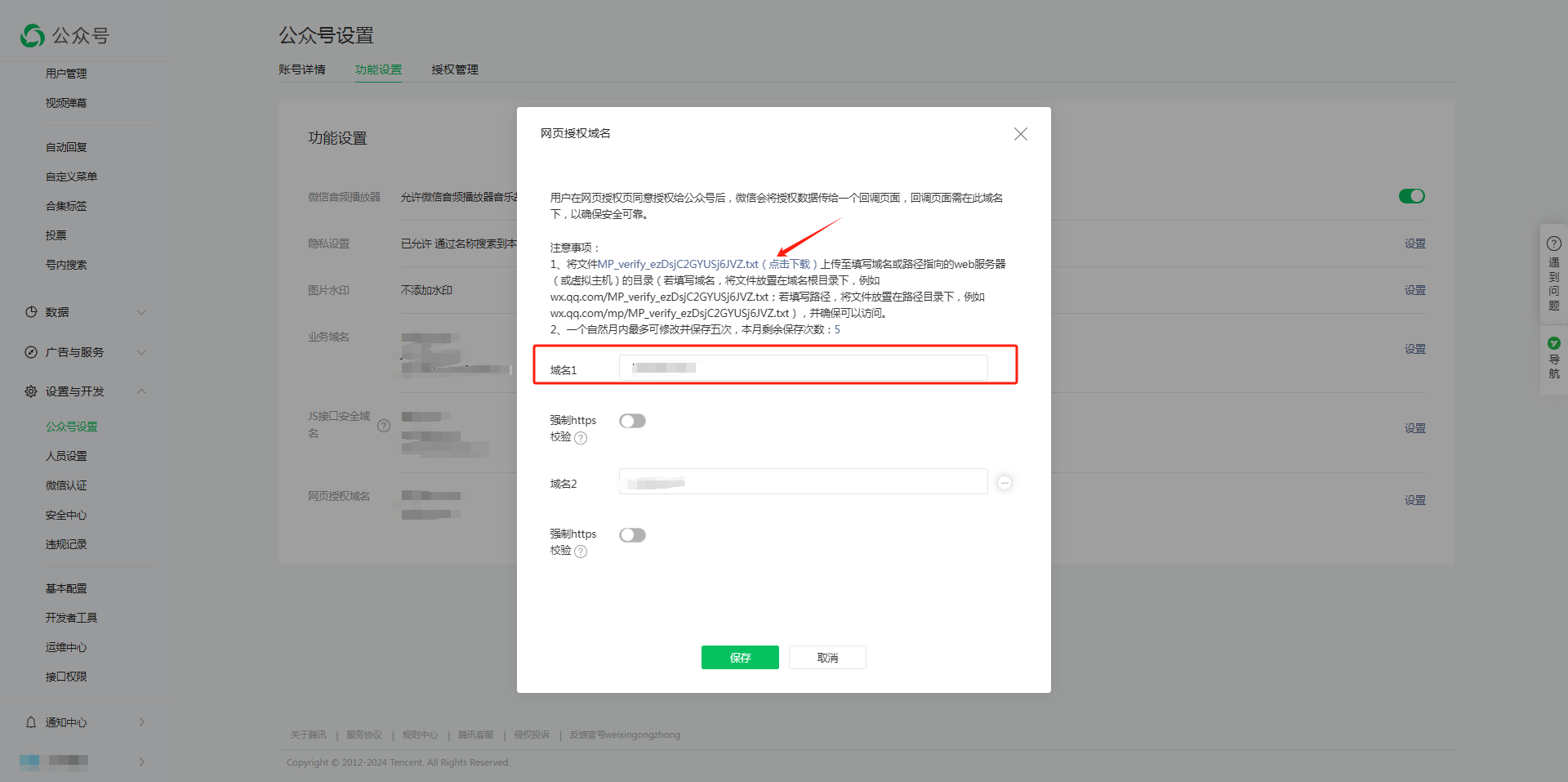Image resolution: width=1568 pixels, height=782 pixels.
Task: Toggle 强制https校验 for 域名1
Action: [x=632, y=421]
